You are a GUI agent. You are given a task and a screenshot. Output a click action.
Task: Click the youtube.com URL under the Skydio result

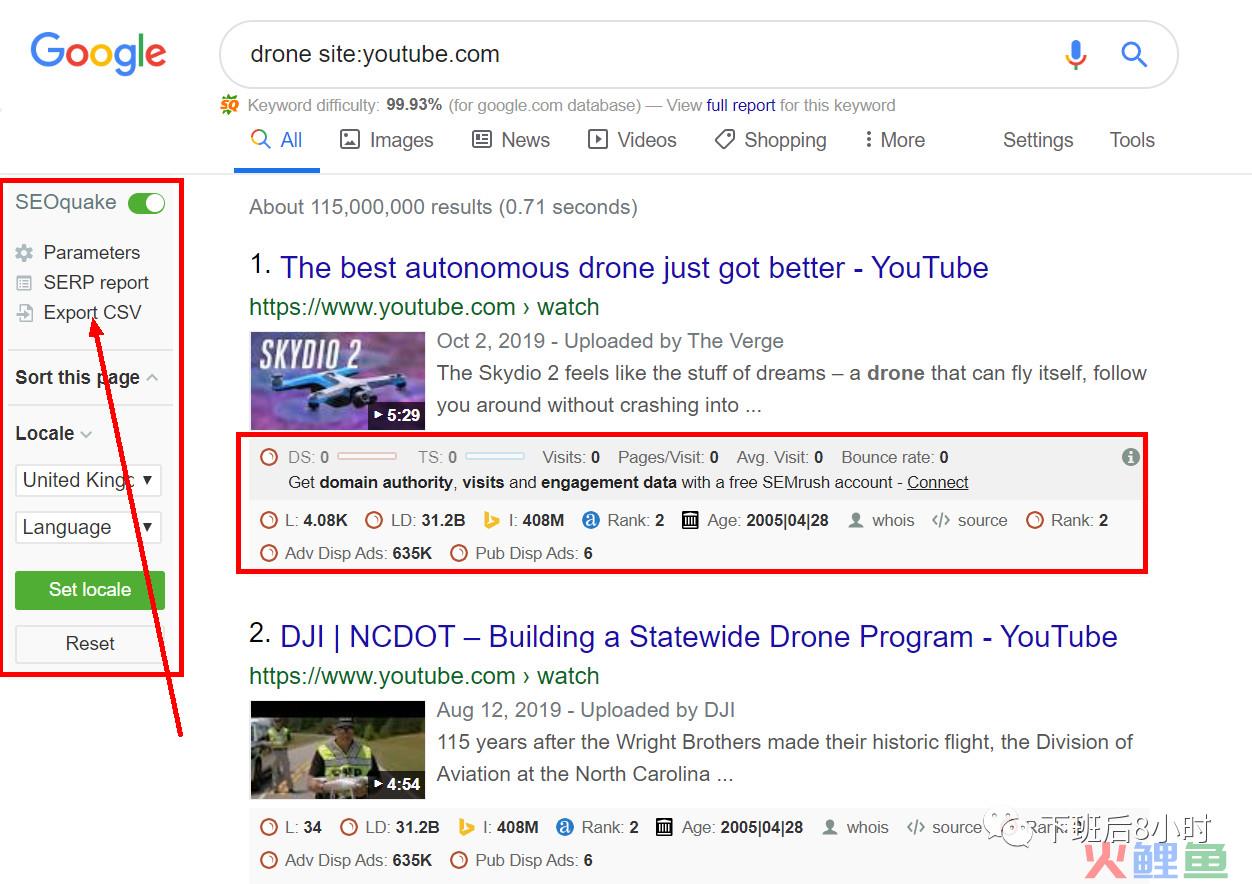pos(424,307)
